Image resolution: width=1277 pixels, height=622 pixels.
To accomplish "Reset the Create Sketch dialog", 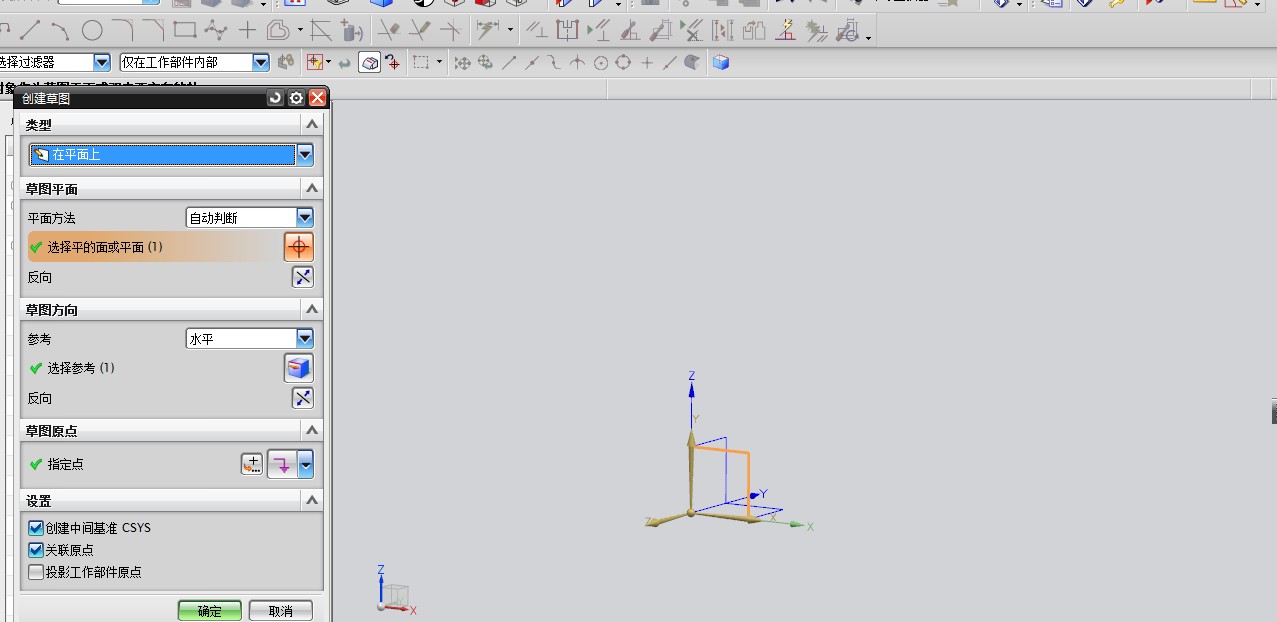I will click(275, 98).
